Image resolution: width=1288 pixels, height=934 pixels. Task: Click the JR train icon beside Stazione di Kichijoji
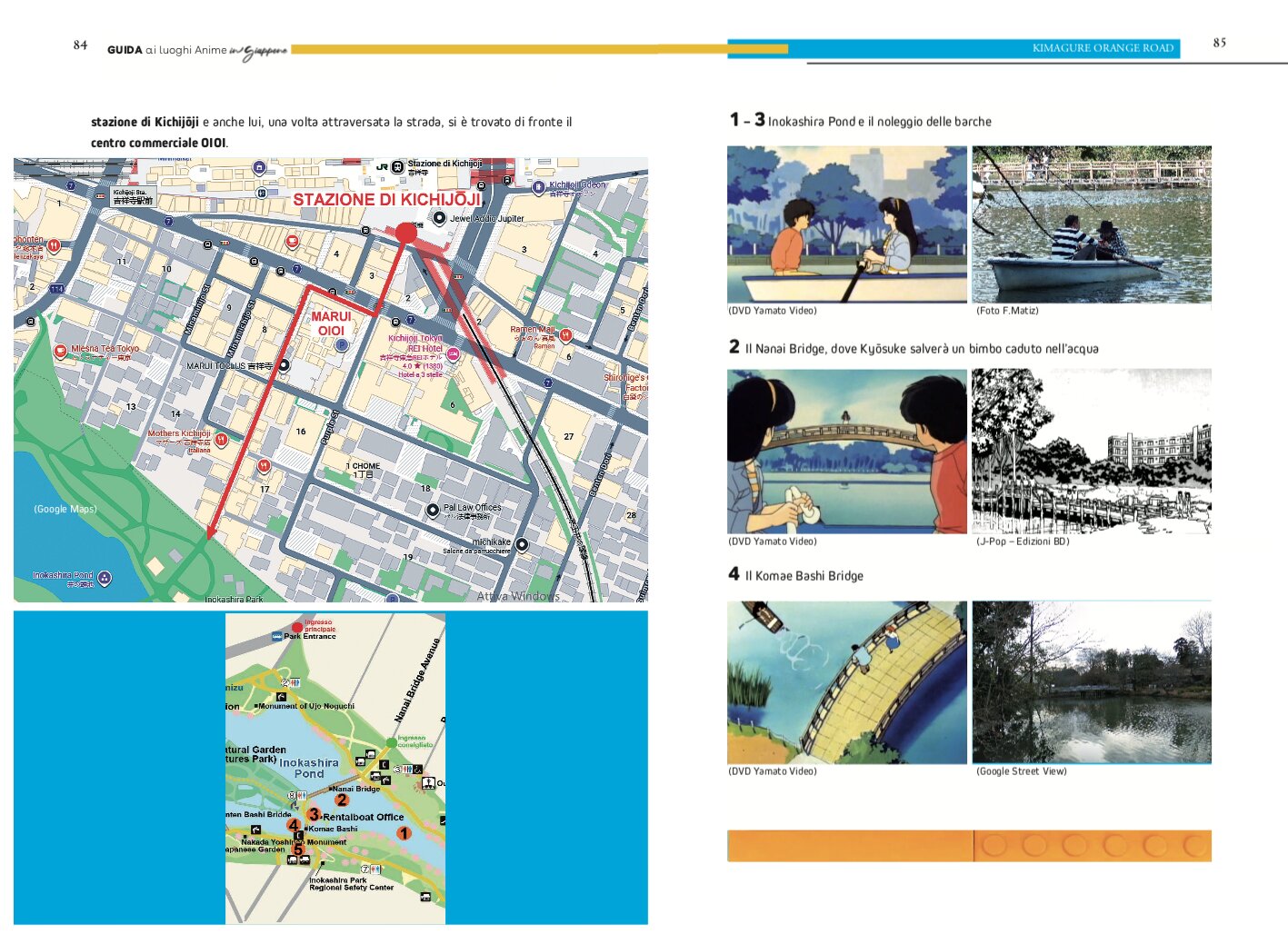pyautogui.click(x=397, y=166)
